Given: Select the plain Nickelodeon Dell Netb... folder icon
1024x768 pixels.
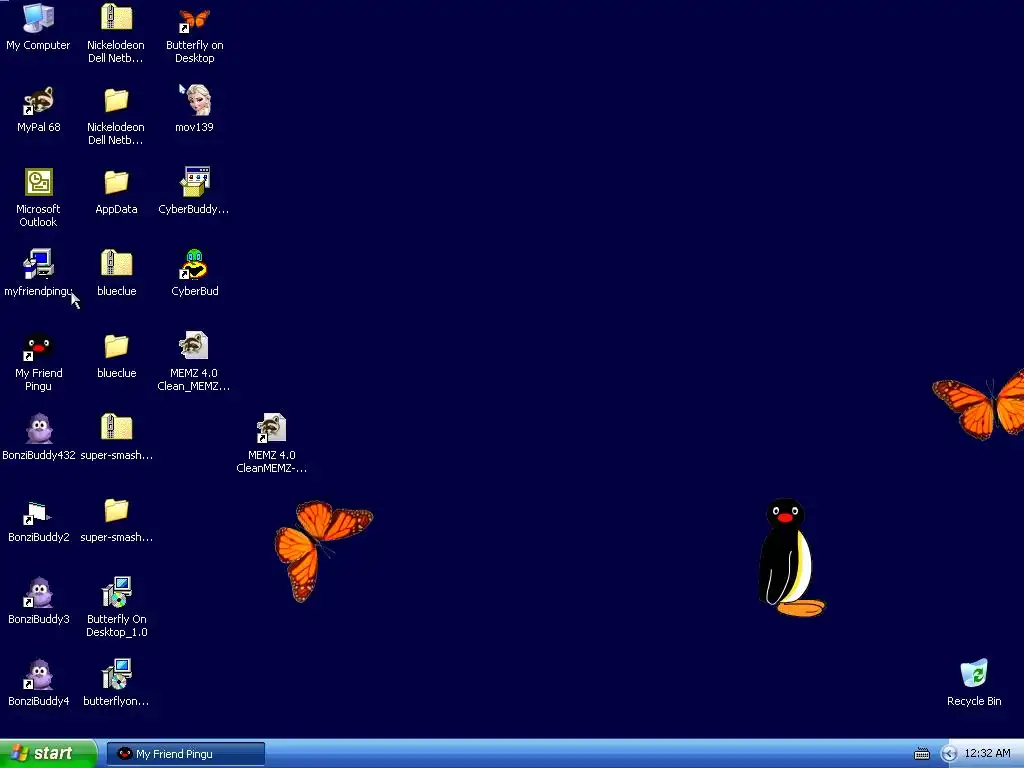Looking at the screenshot, I should (x=116, y=101).
